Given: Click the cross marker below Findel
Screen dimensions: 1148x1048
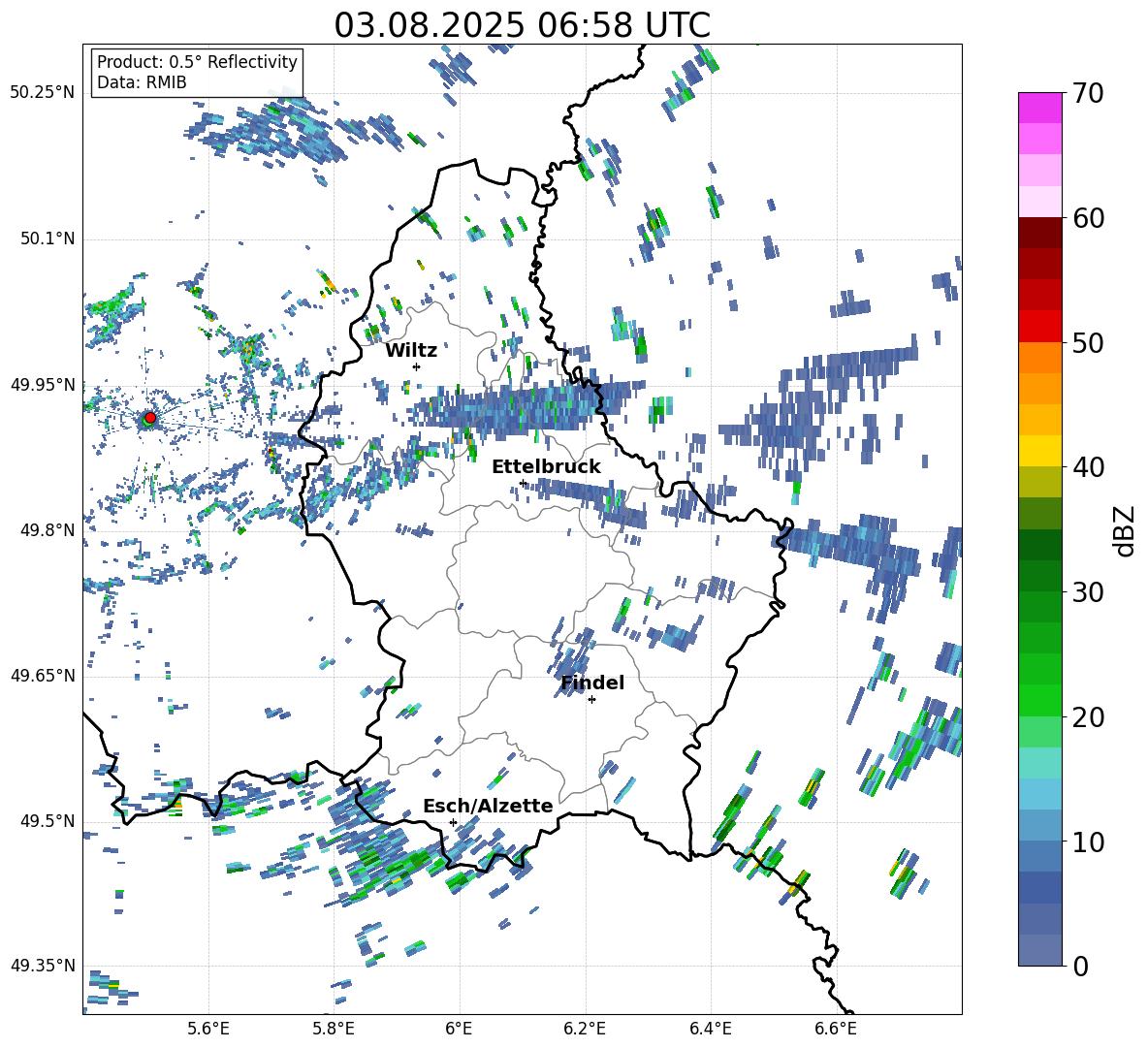Looking at the screenshot, I should pos(591,700).
